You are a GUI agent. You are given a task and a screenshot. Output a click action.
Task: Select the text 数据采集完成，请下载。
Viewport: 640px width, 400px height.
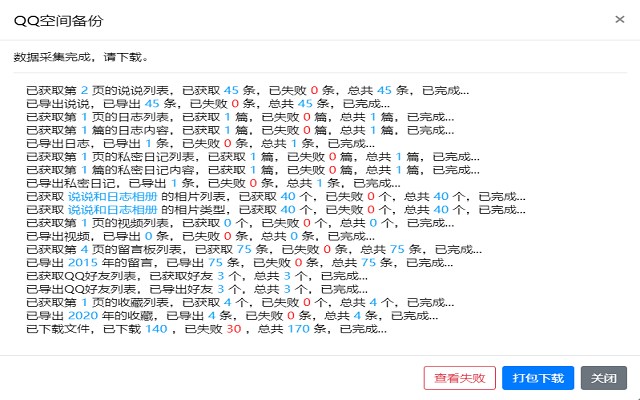pos(81,57)
